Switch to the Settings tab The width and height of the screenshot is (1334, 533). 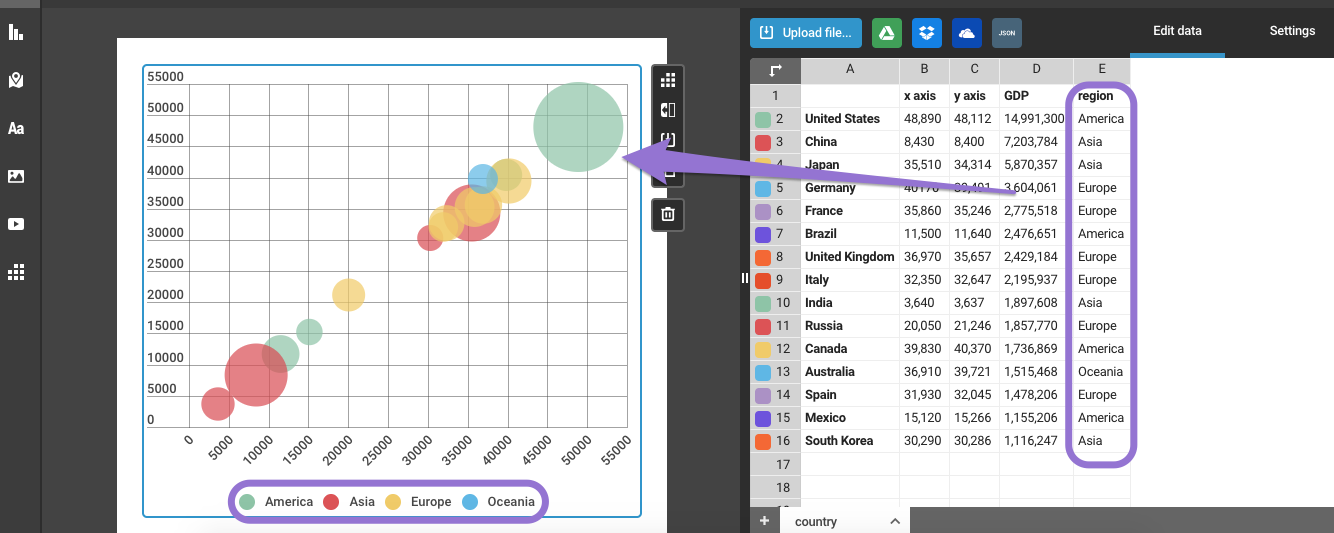[1292, 31]
